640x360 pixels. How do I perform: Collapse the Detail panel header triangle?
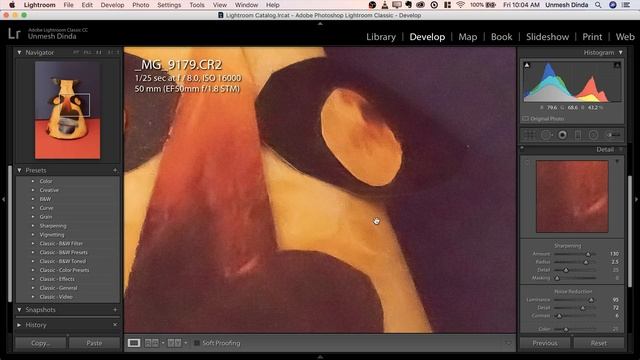coord(620,149)
